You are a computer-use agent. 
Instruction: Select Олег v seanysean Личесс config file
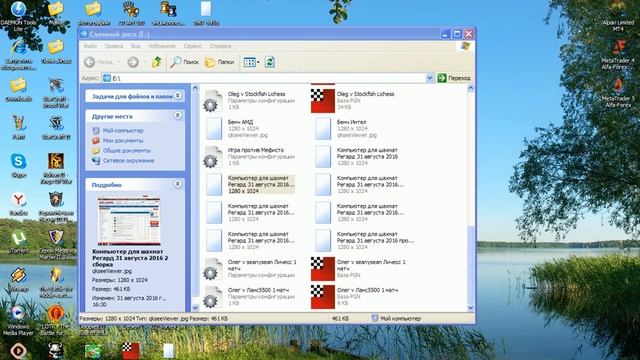[250, 269]
